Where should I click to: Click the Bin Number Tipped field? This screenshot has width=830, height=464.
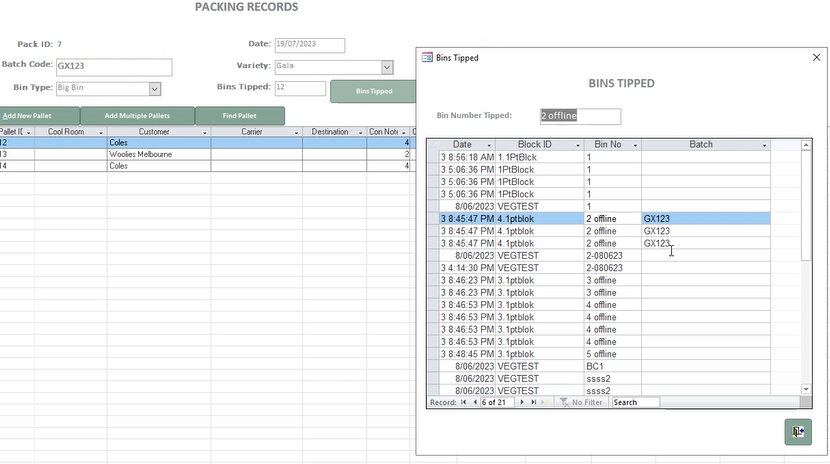coord(580,116)
